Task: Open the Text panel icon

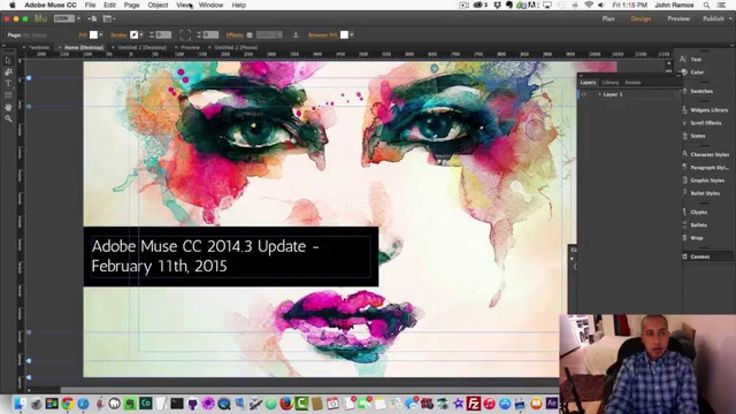Action: click(683, 59)
